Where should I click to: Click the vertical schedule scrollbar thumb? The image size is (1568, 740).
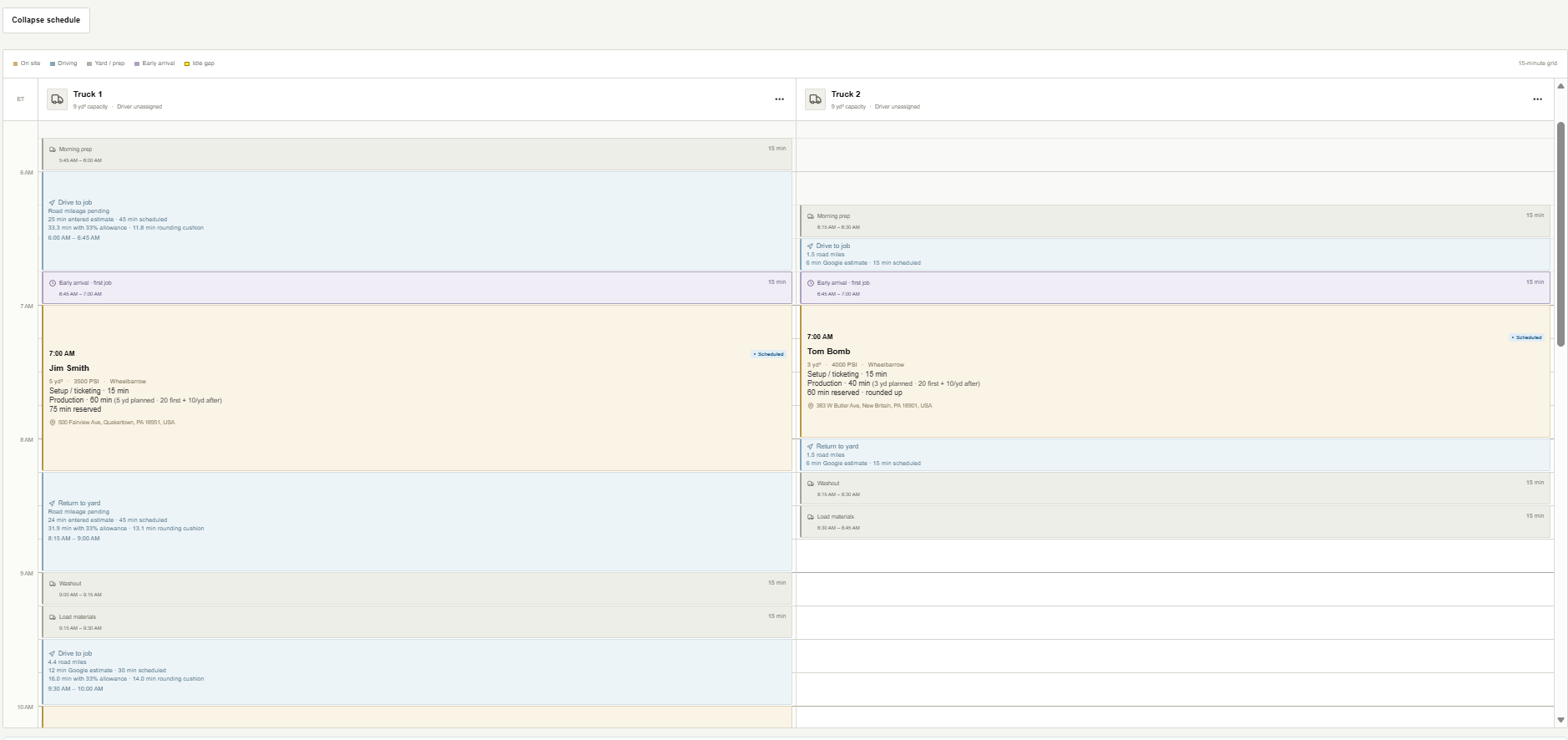(1560, 234)
